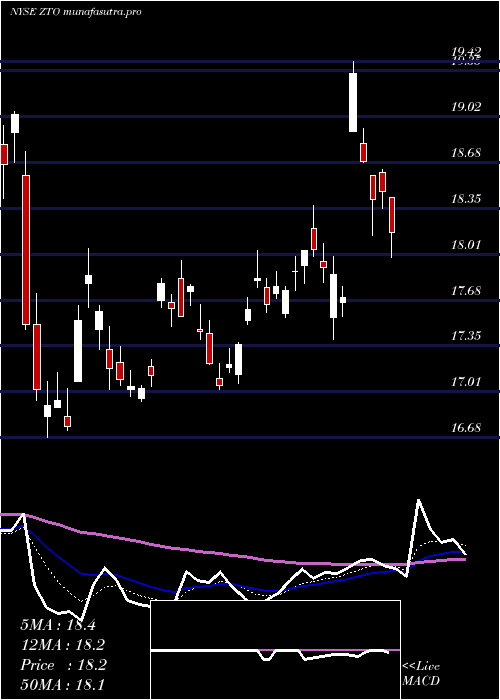Click the Live MACD inset chart box

[x=275, y=650]
